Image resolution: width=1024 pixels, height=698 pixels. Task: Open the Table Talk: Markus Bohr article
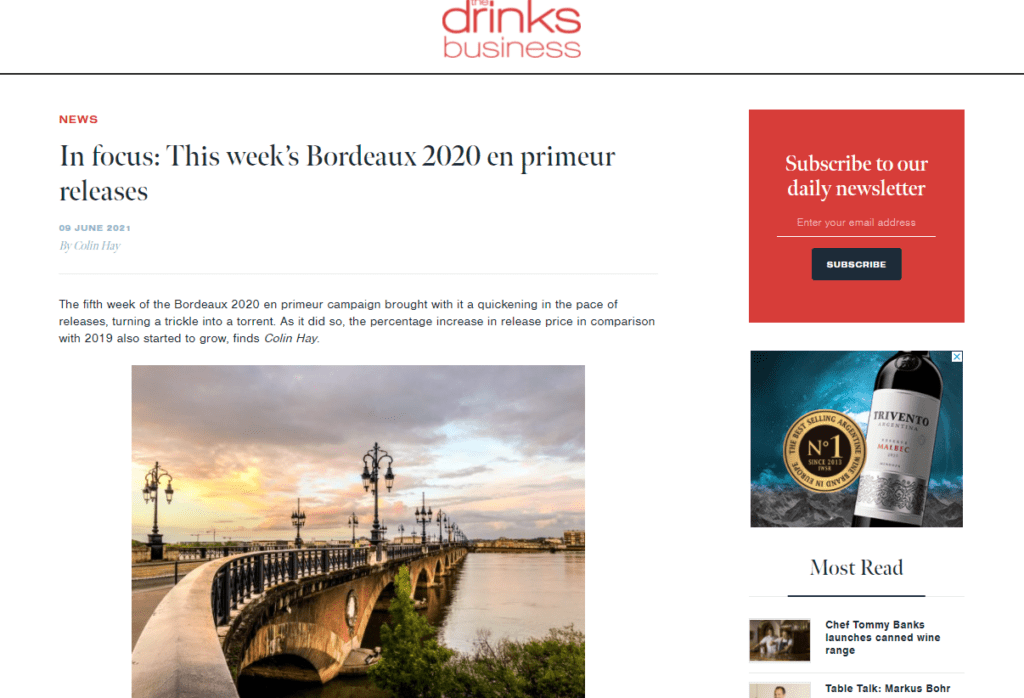888,689
